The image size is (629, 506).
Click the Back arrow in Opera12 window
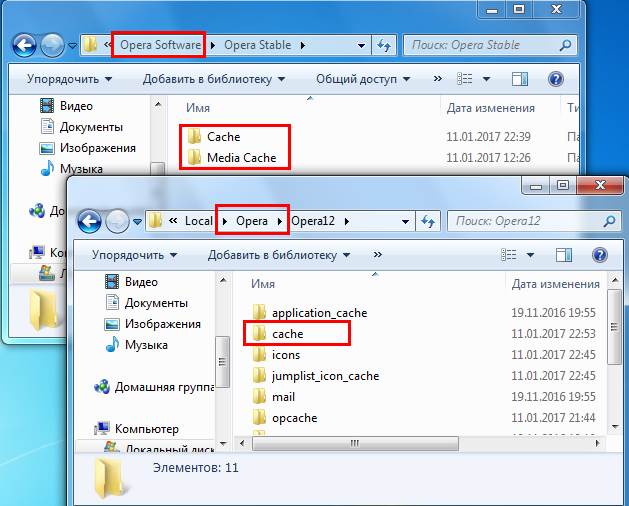coord(89,221)
